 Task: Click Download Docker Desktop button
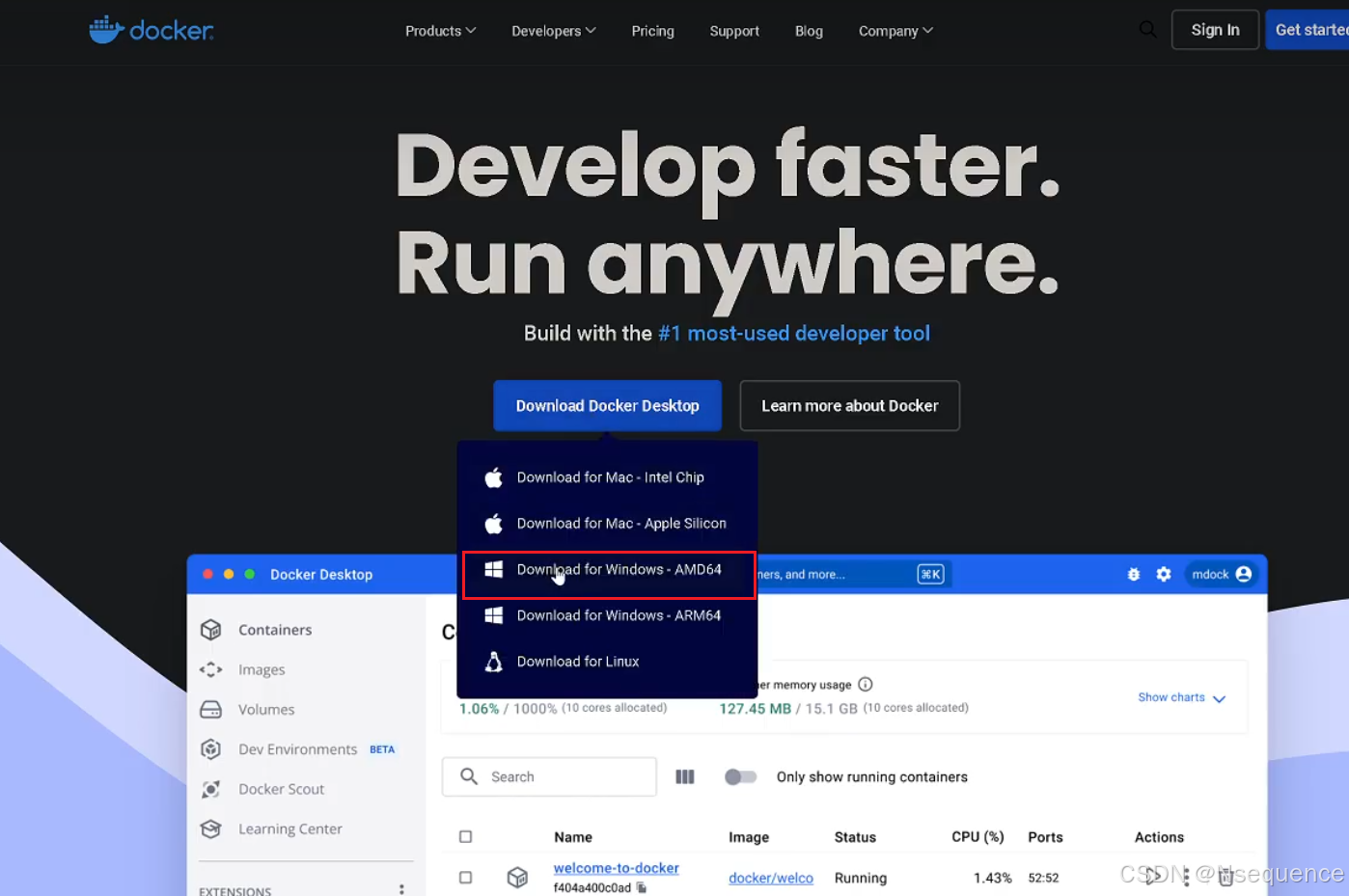click(x=608, y=406)
